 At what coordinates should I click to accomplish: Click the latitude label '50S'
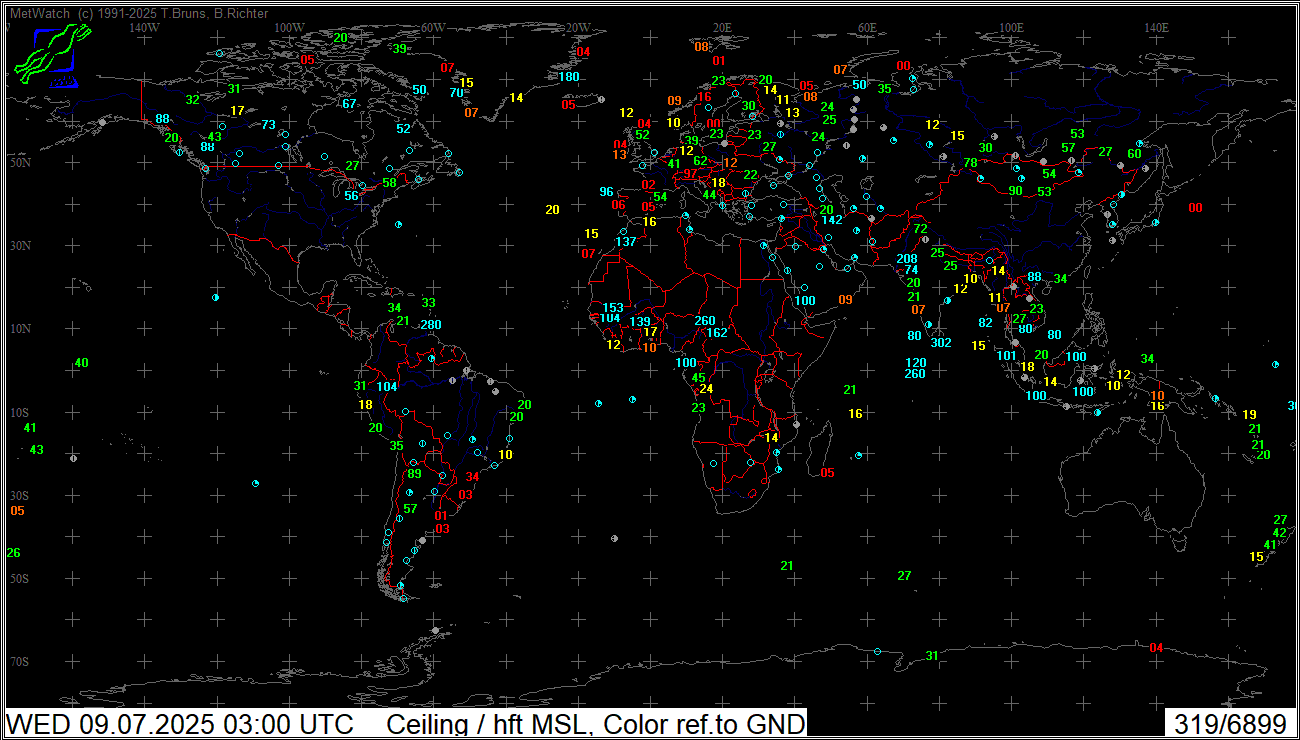(19, 579)
